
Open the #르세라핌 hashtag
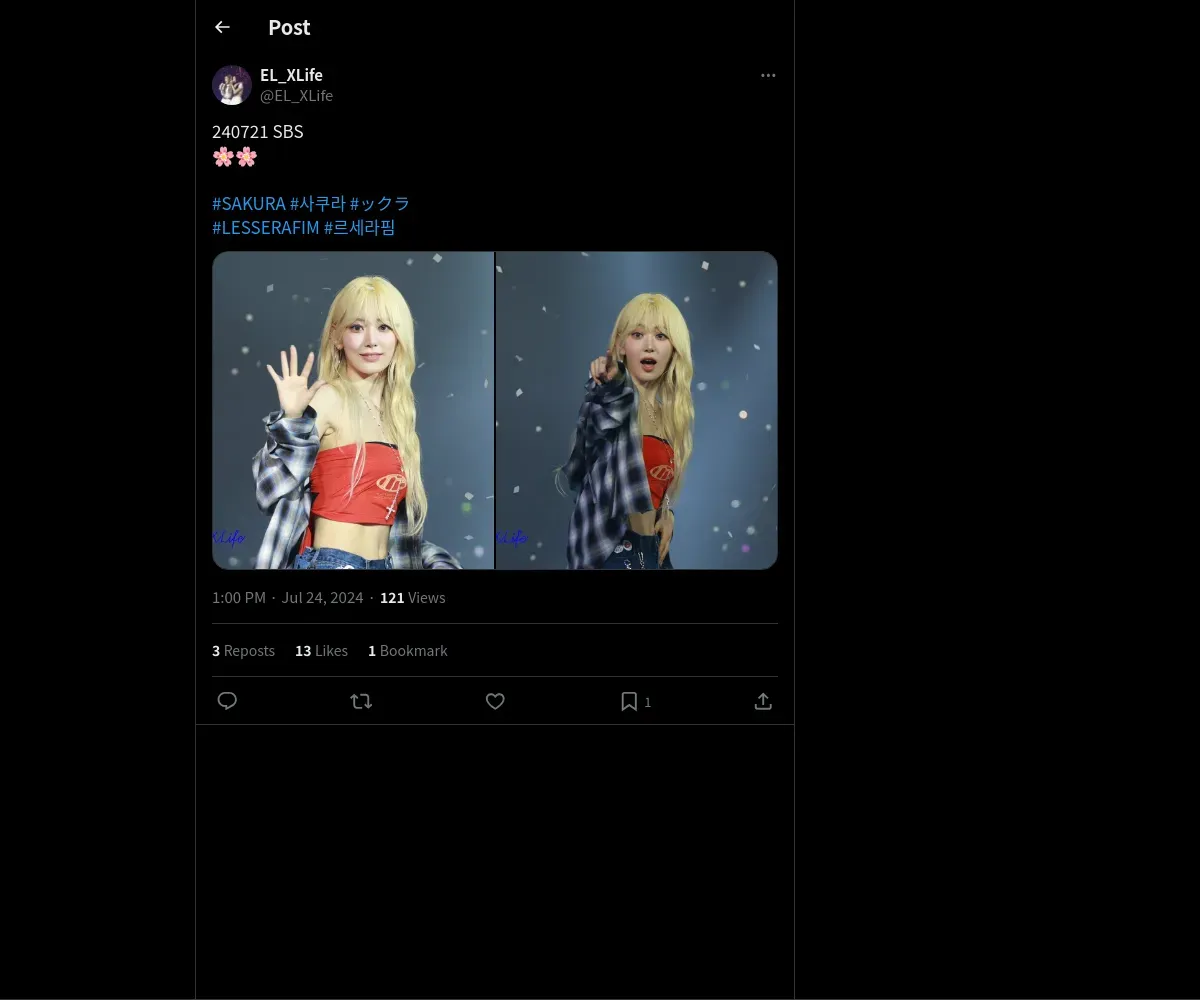(x=360, y=227)
